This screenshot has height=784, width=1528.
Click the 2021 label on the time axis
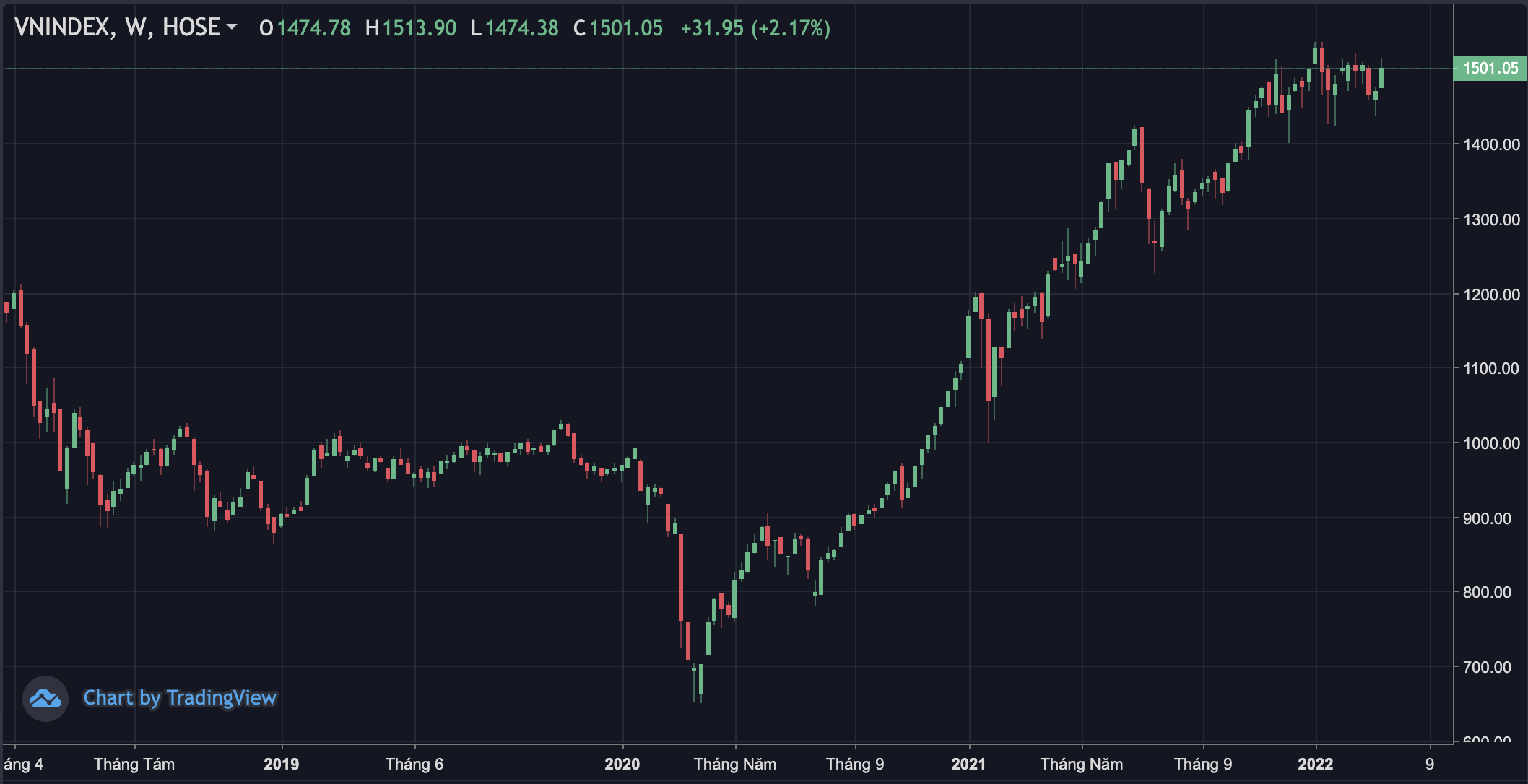968,764
